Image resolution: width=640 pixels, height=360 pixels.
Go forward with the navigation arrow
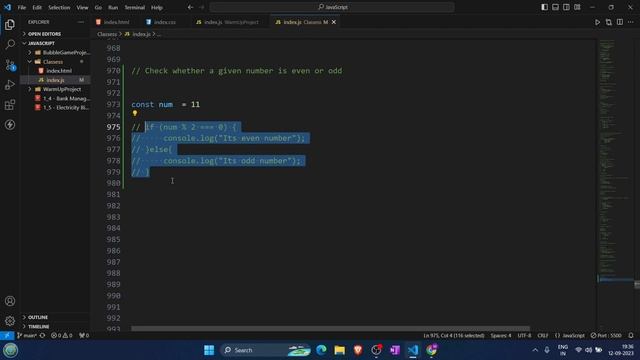click(x=202, y=7)
